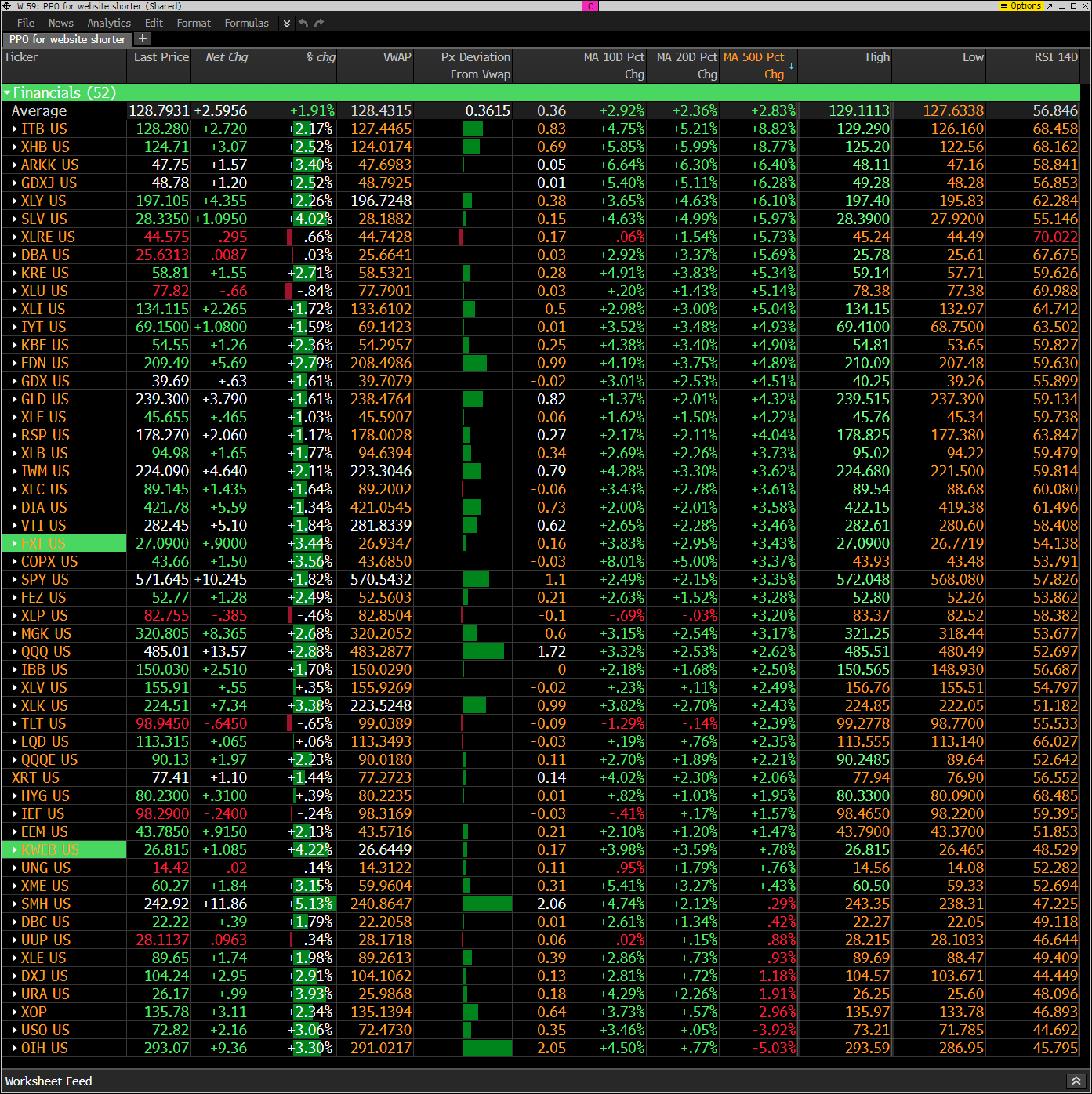Click the Financials (52) group header
The width and height of the screenshot is (1092, 1094).
click(541, 92)
